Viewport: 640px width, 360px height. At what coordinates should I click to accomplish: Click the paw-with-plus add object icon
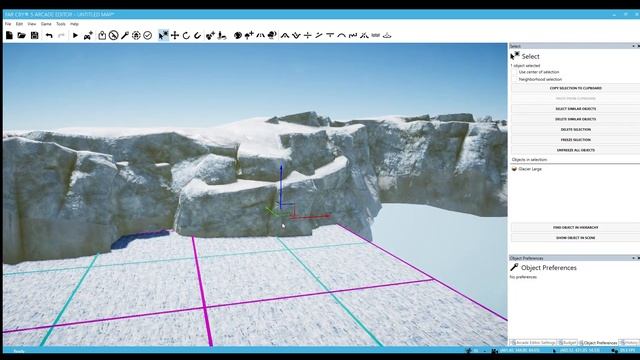click(210, 36)
